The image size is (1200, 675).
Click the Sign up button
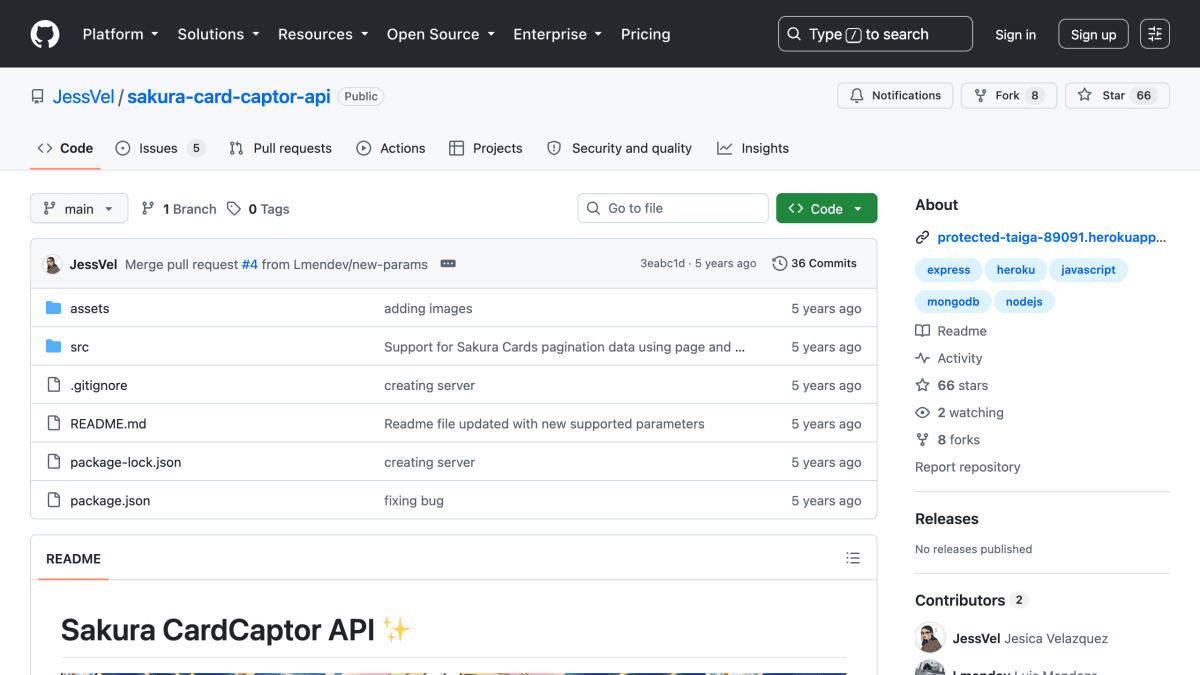coord(1094,34)
